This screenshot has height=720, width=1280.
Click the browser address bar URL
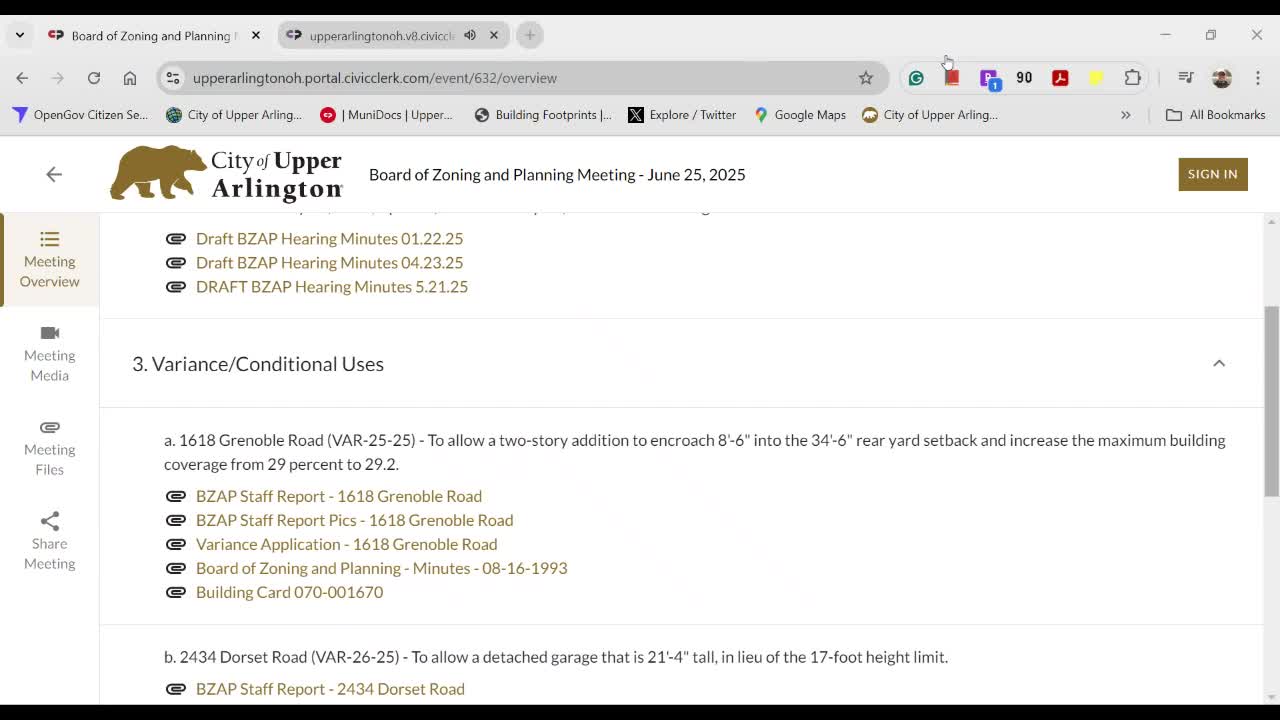(375, 78)
